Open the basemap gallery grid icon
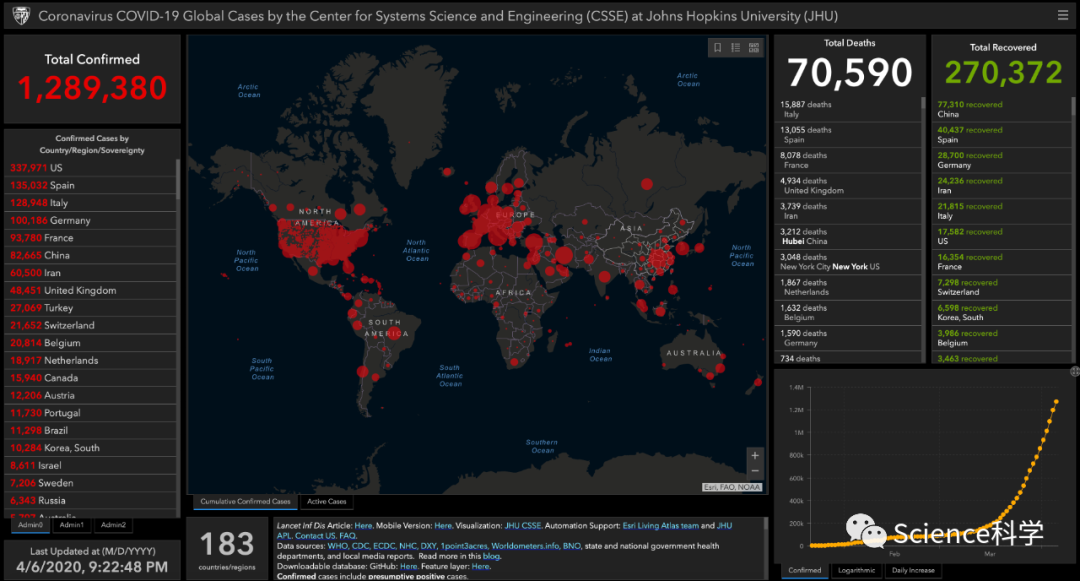 tap(754, 47)
